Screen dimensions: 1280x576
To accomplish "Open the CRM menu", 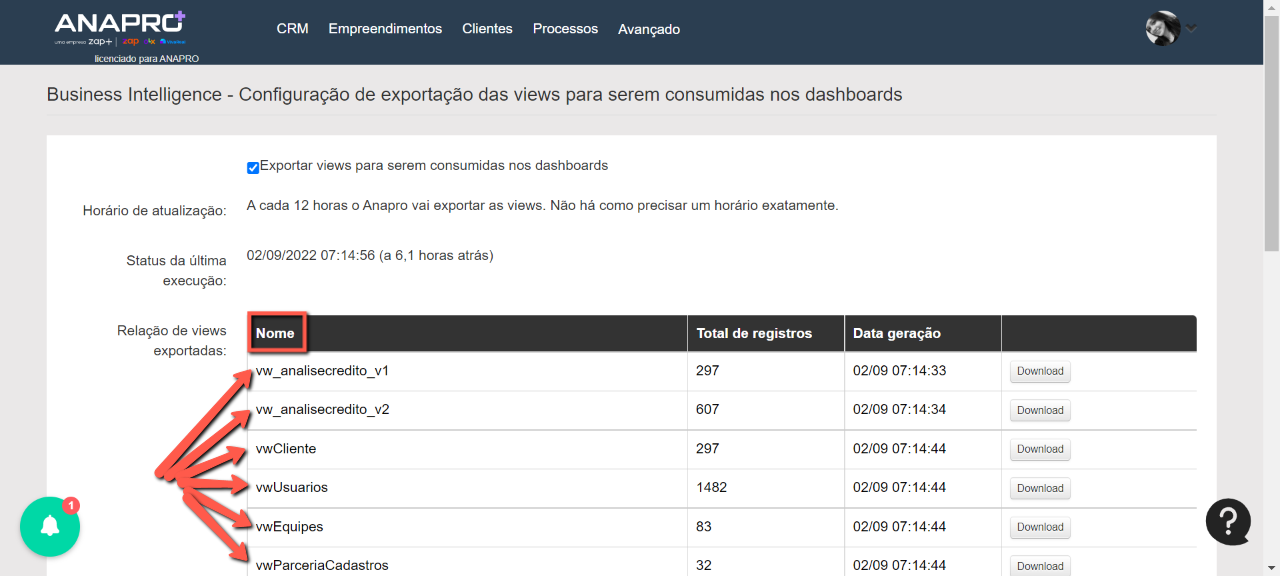I will pos(292,29).
